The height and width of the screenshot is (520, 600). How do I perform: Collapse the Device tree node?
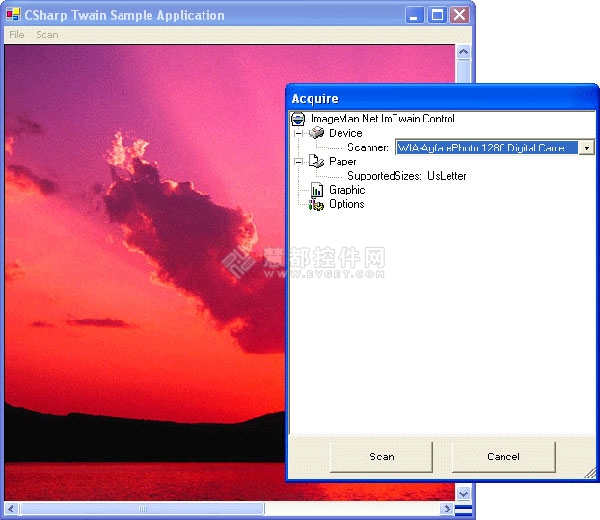pyautogui.click(x=299, y=133)
